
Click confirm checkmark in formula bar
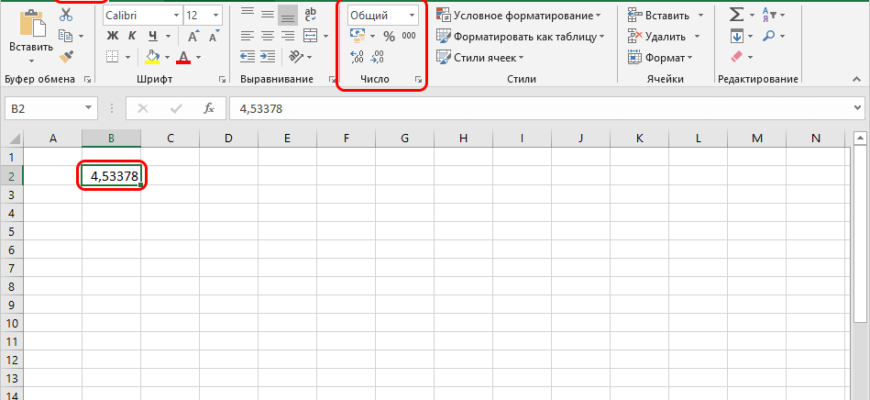tap(176, 109)
